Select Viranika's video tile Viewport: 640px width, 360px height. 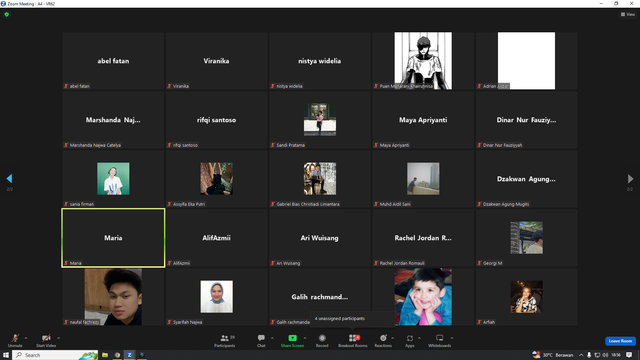click(x=217, y=61)
